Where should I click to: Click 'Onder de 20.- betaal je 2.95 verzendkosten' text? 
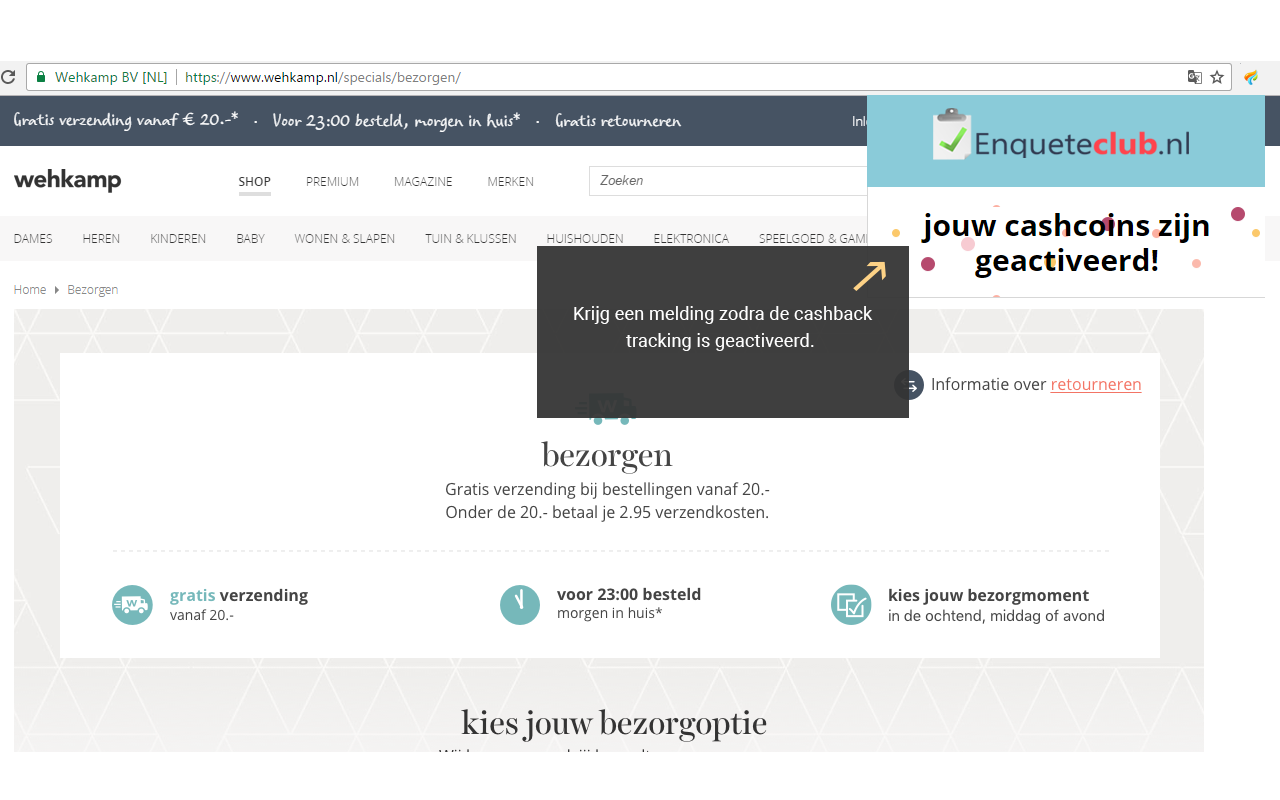[x=607, y=513]
